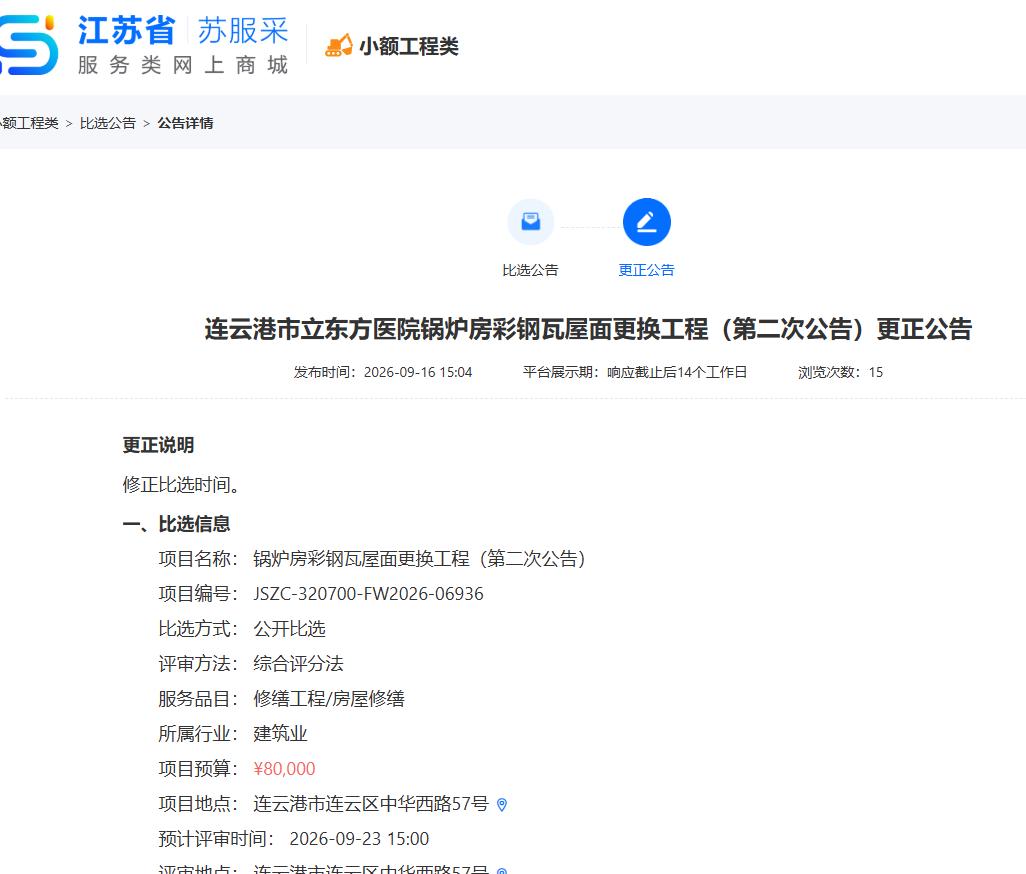Click the excavator 小额工程类 icon
This screenshot has height=874, width=1026.
coord(338,46)
